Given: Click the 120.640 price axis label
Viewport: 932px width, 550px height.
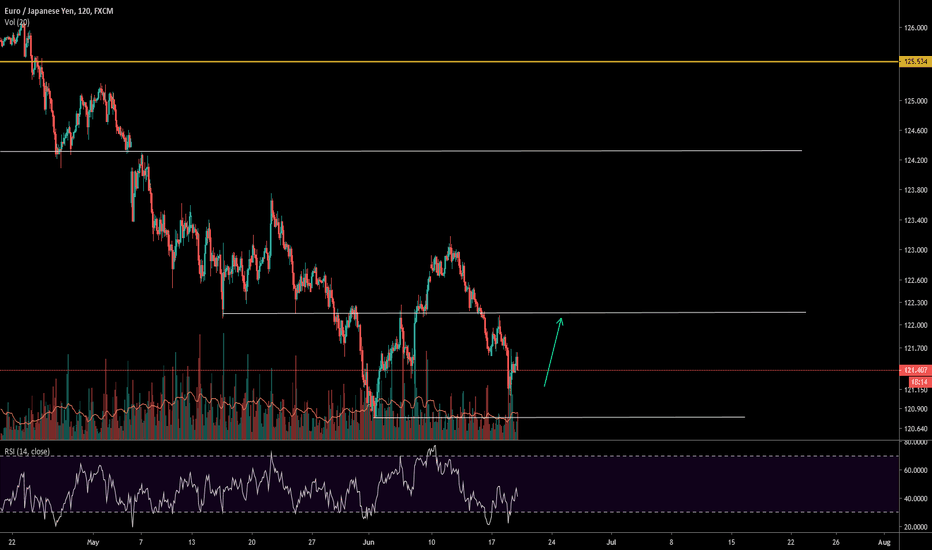Looking at the screenshot, I should tap(915, 428).
